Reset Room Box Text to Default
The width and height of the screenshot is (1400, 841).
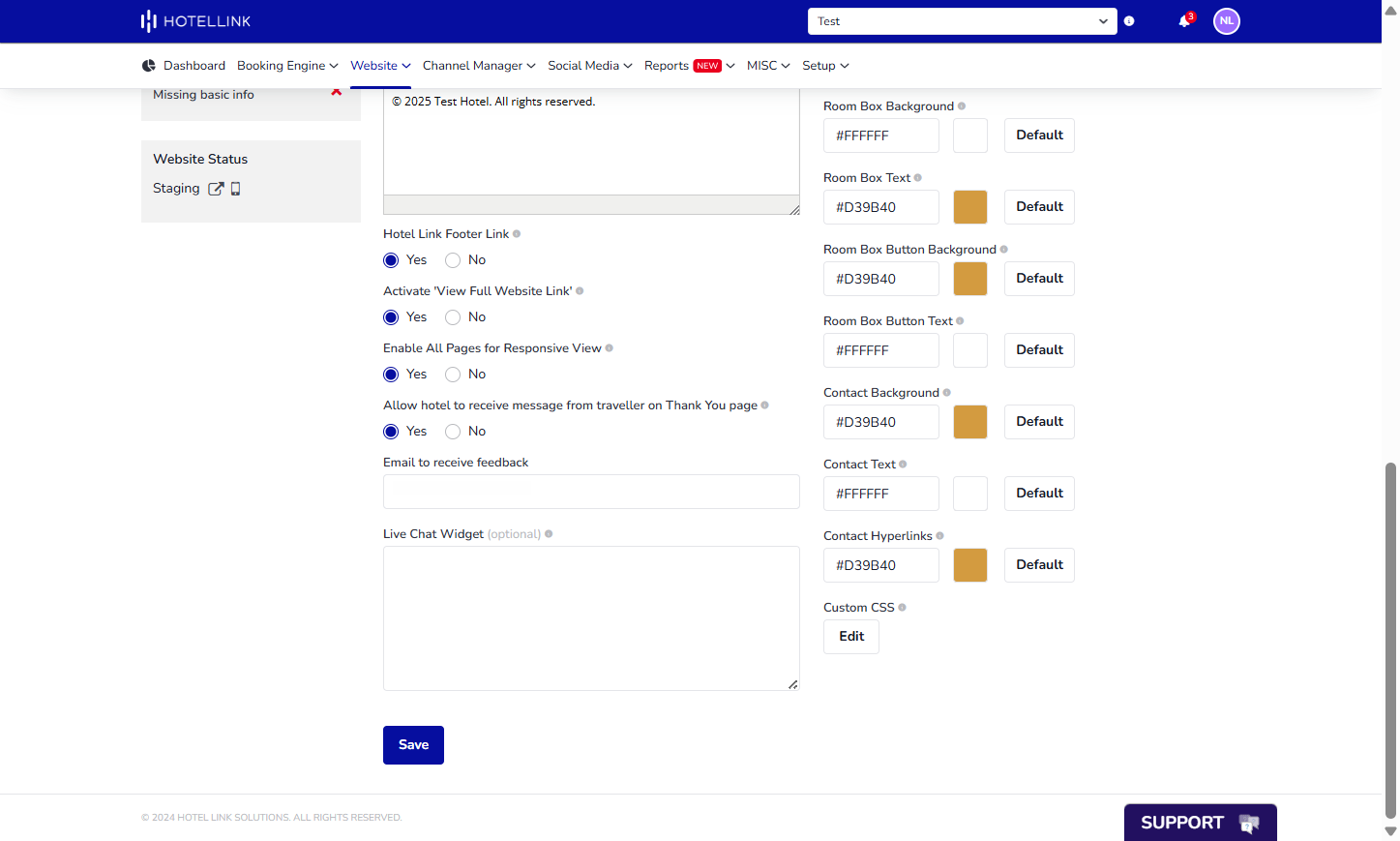tap(1039, 207)
